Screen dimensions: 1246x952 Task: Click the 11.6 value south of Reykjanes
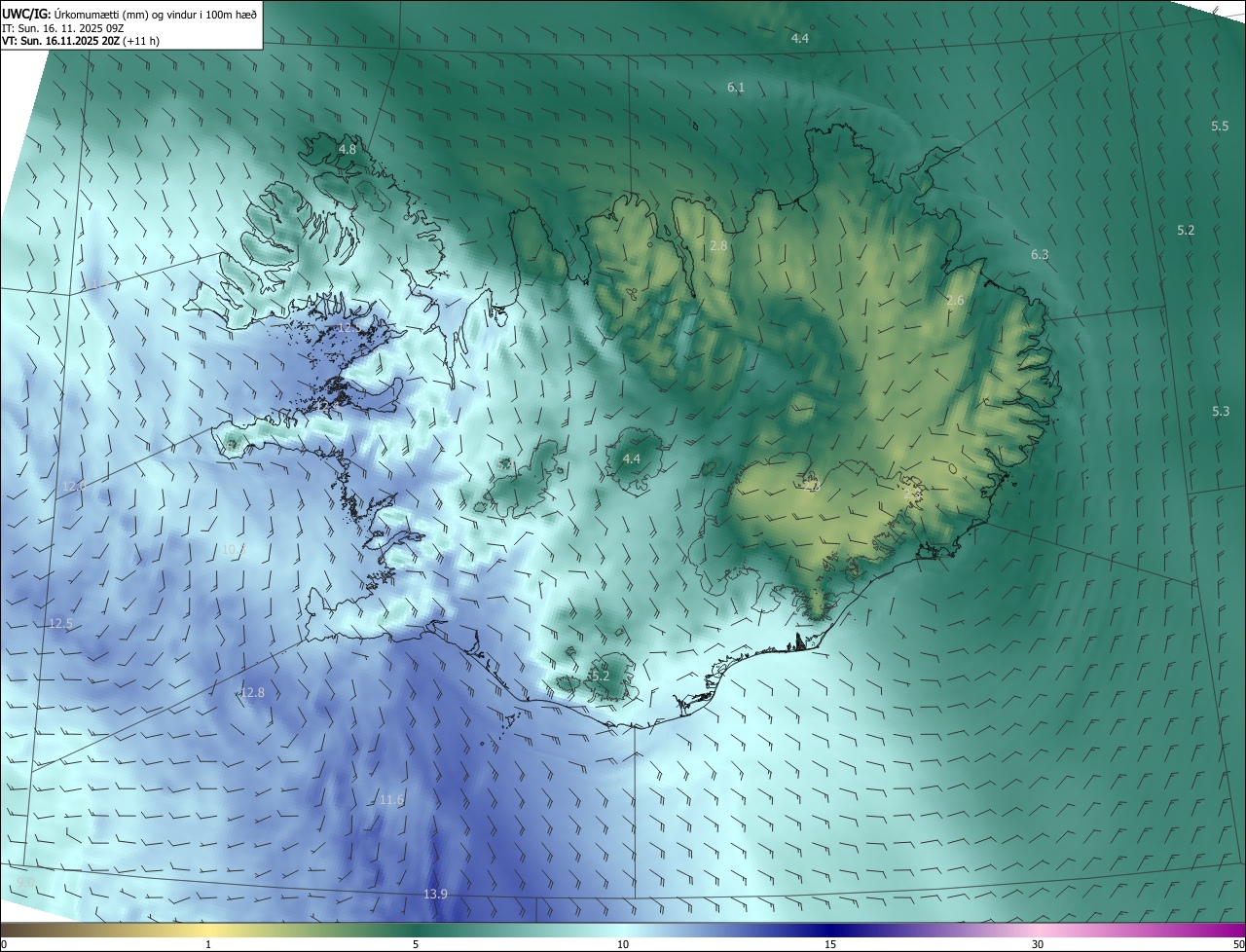tap(391, 800)
